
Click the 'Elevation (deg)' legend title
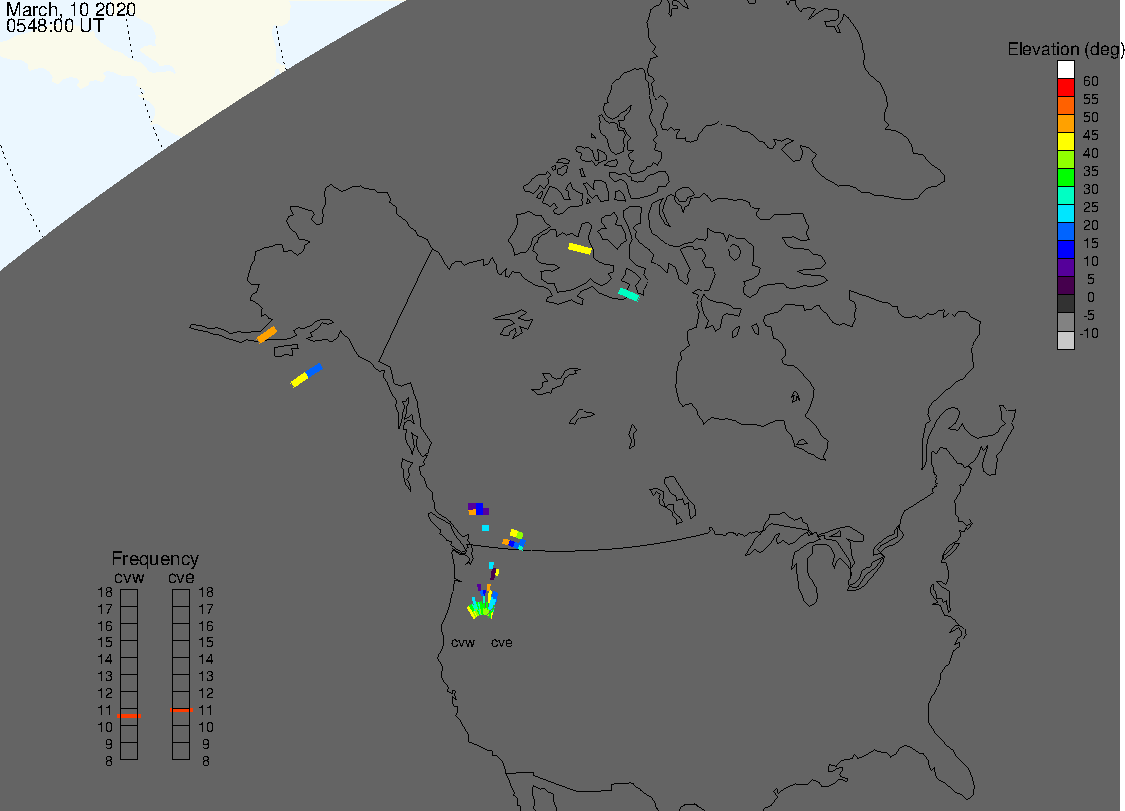(x=1065, y=50)
